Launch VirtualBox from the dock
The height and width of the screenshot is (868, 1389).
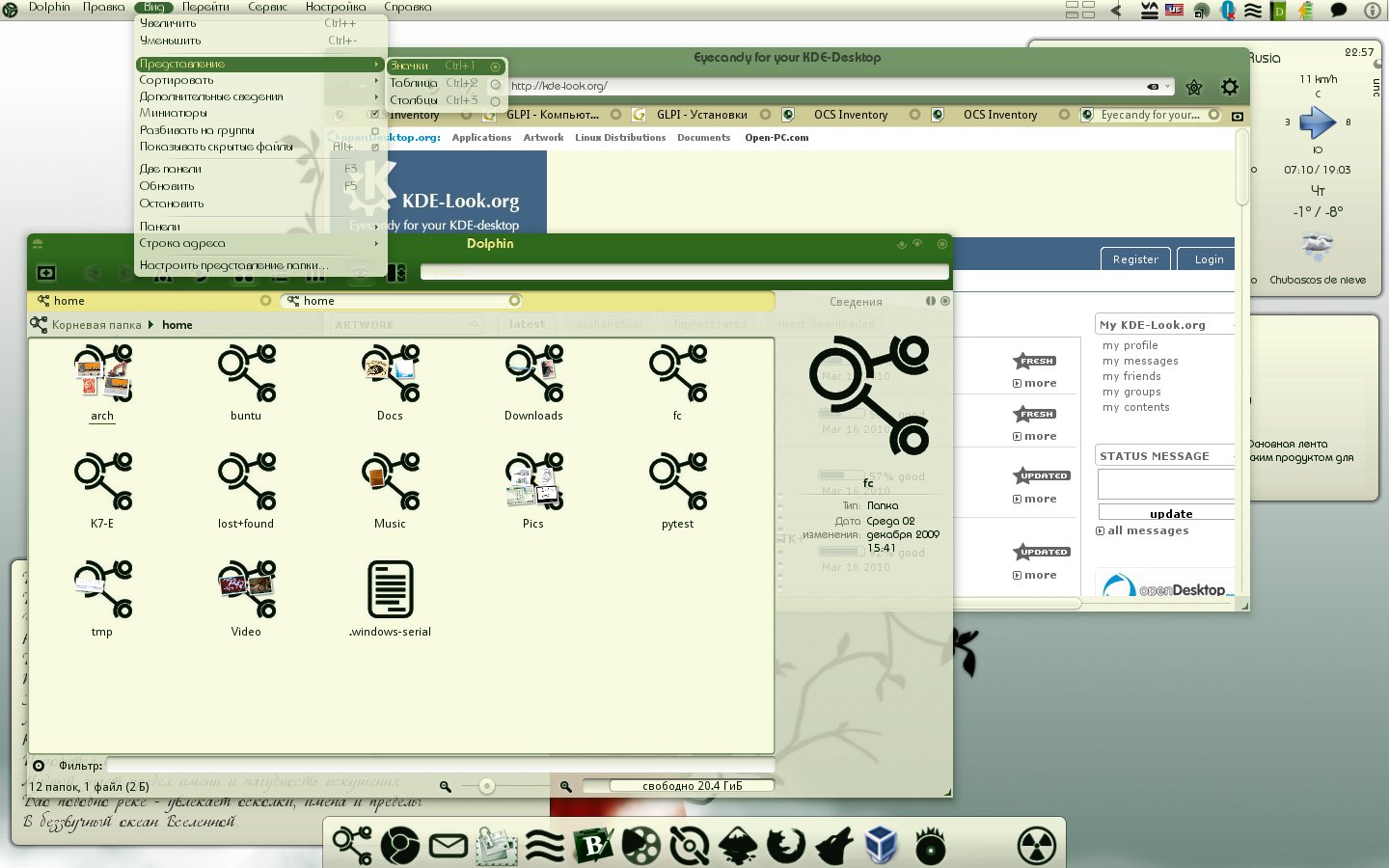(882, 846)
